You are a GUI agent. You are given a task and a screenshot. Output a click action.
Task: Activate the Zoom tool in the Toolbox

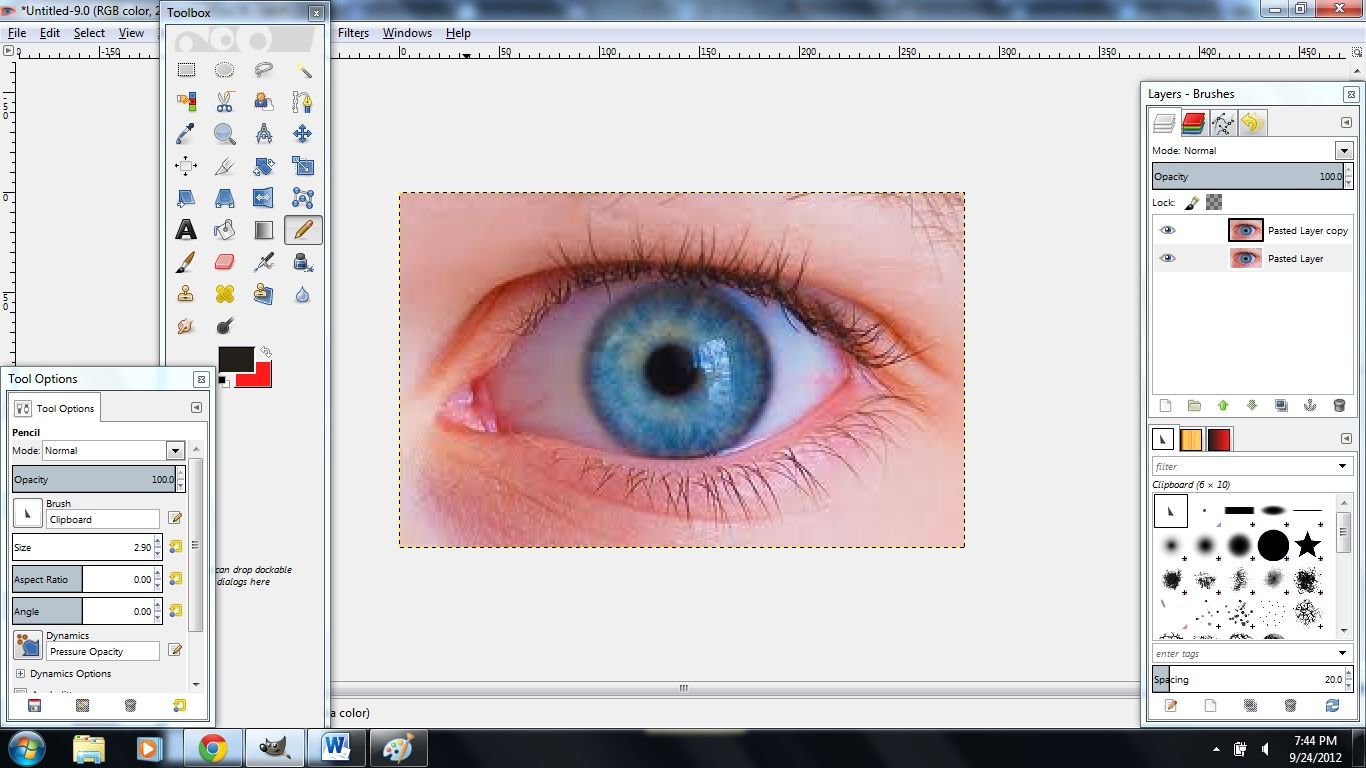point(224,134)
